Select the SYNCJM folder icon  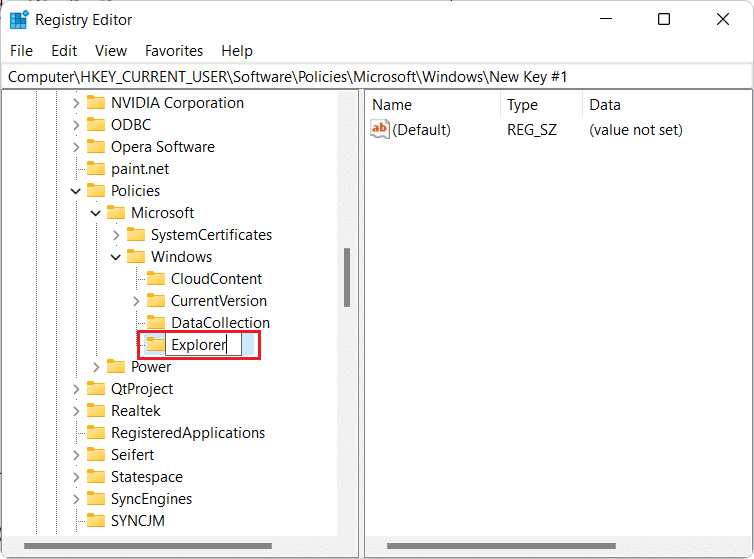click(96, 521)
